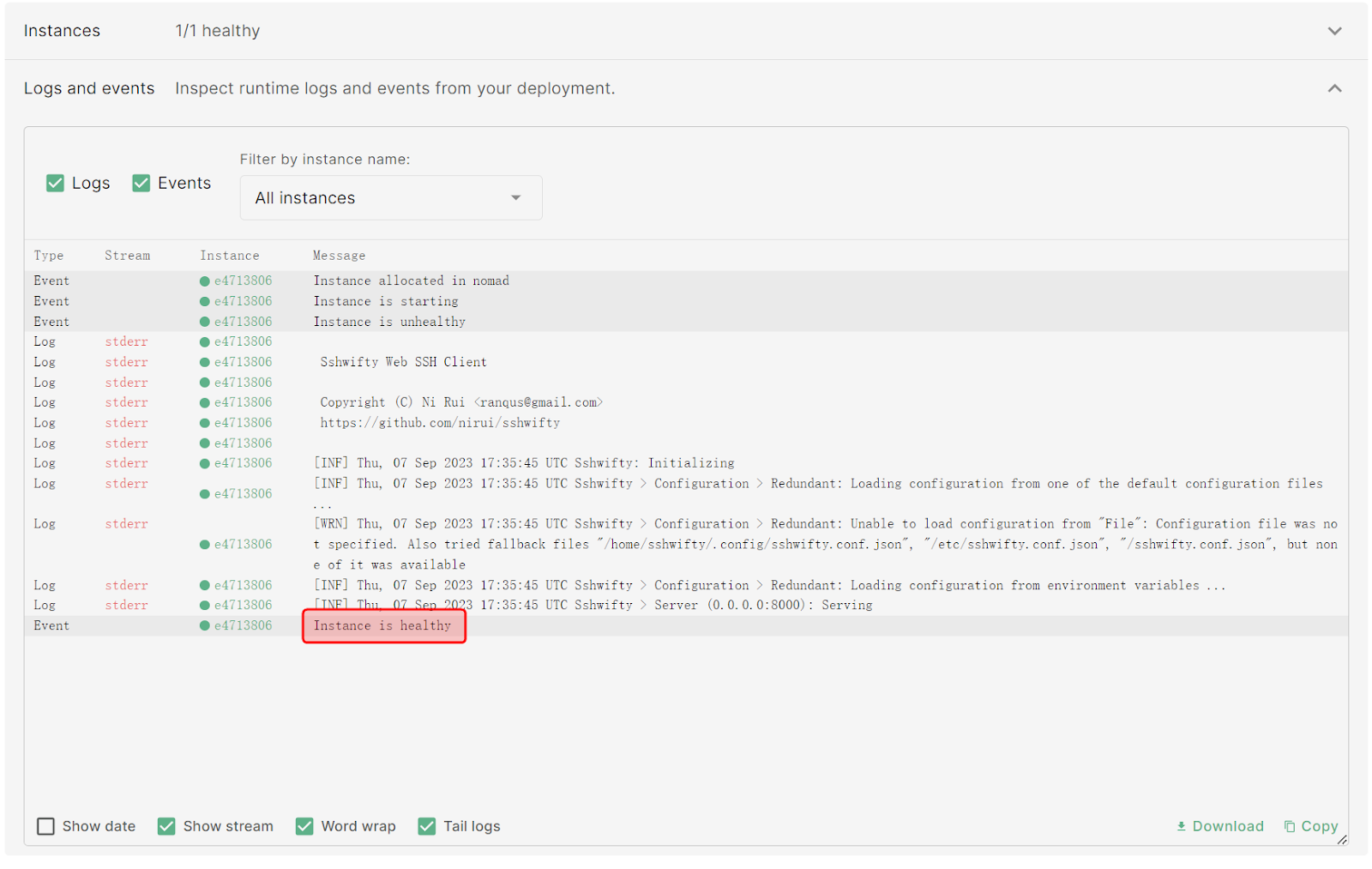Collapse the Logs and events section
This screenshot has width=1372, height=869.
(1334, 88)
